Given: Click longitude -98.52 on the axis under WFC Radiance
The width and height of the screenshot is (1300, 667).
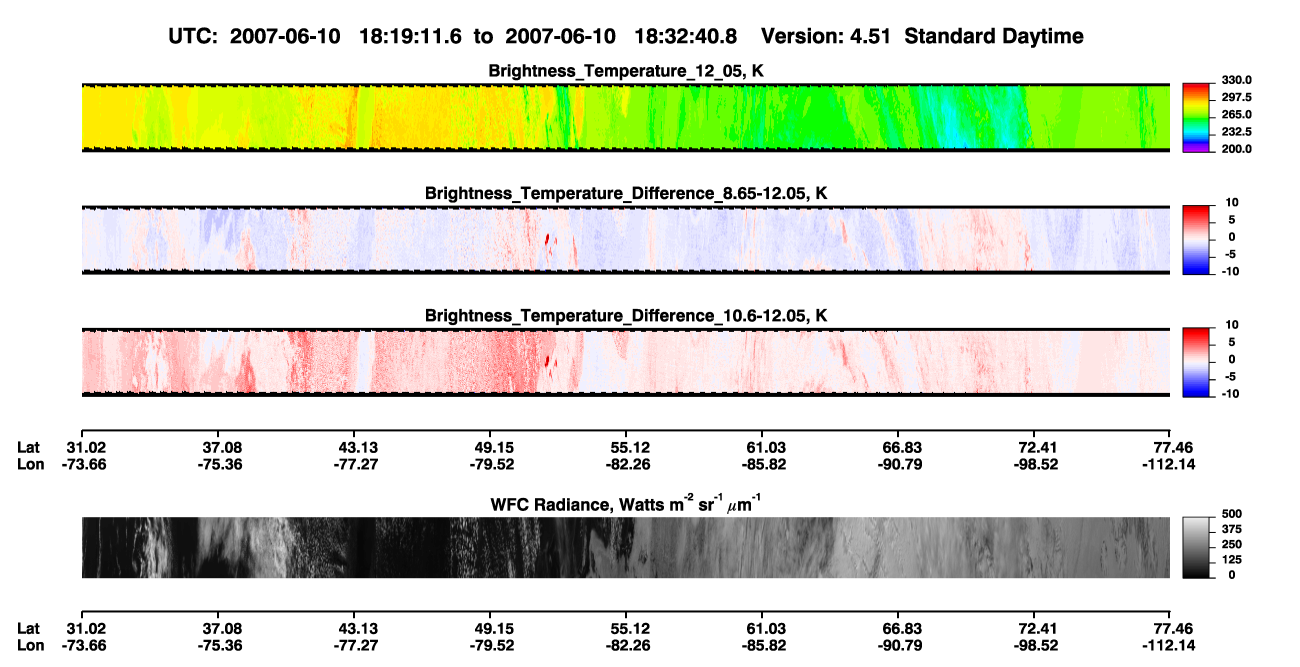Looking at the screenshot, I should tap(1035, 645).
